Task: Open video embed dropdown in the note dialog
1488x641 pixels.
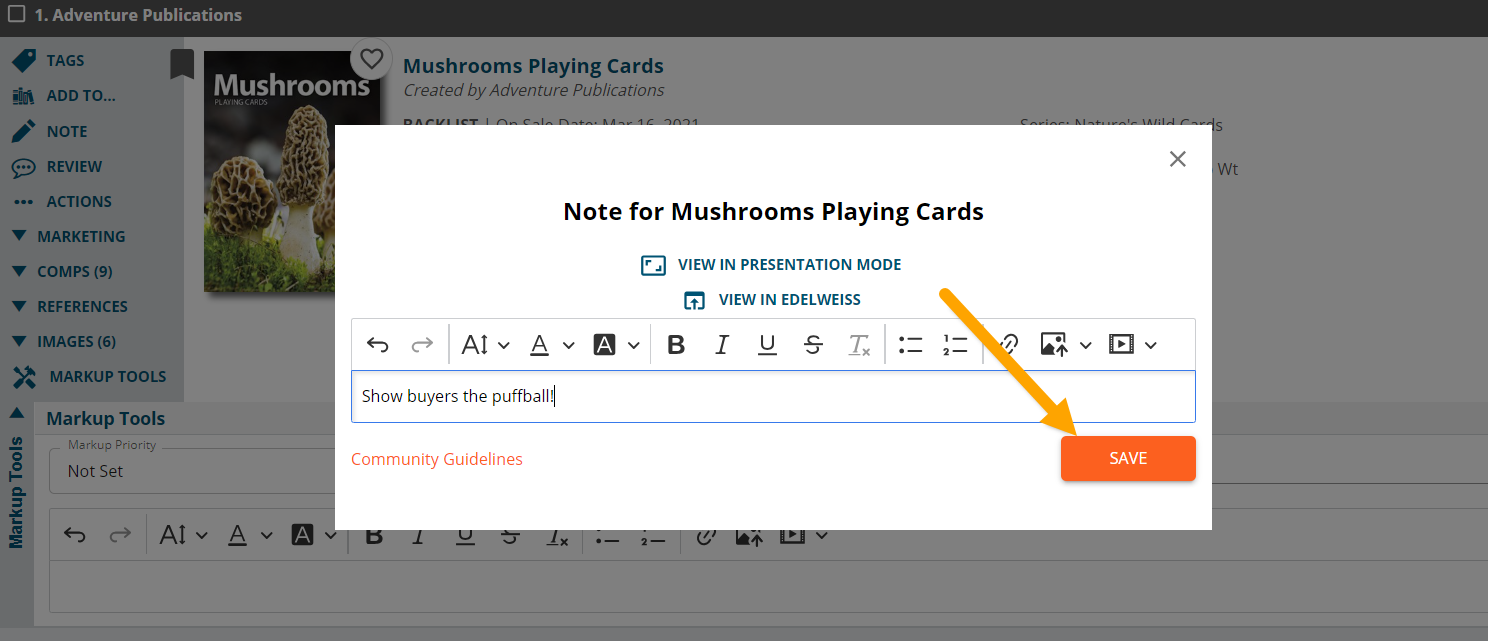Action: tap(1133, 345)
